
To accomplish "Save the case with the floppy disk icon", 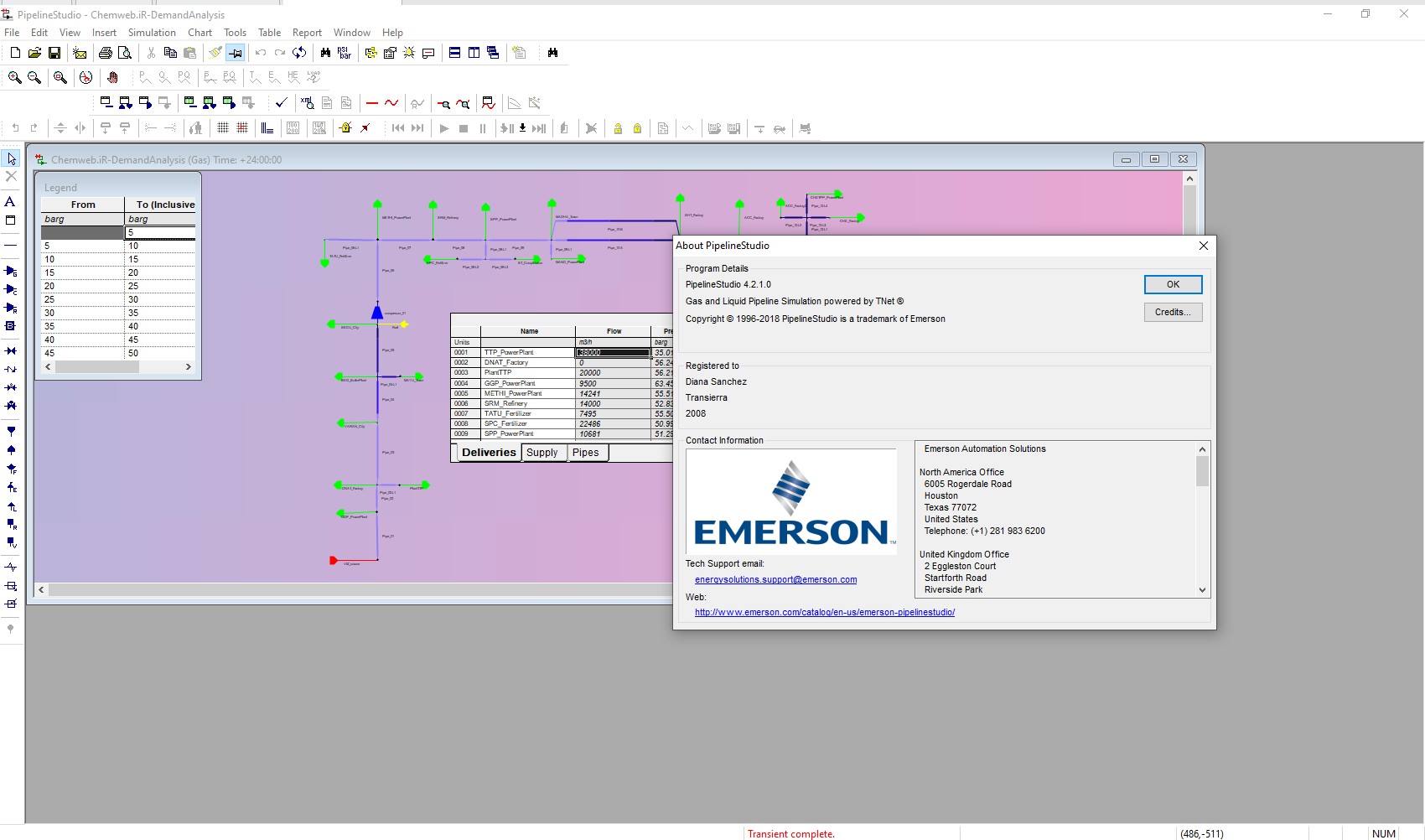I will point(54,53).
